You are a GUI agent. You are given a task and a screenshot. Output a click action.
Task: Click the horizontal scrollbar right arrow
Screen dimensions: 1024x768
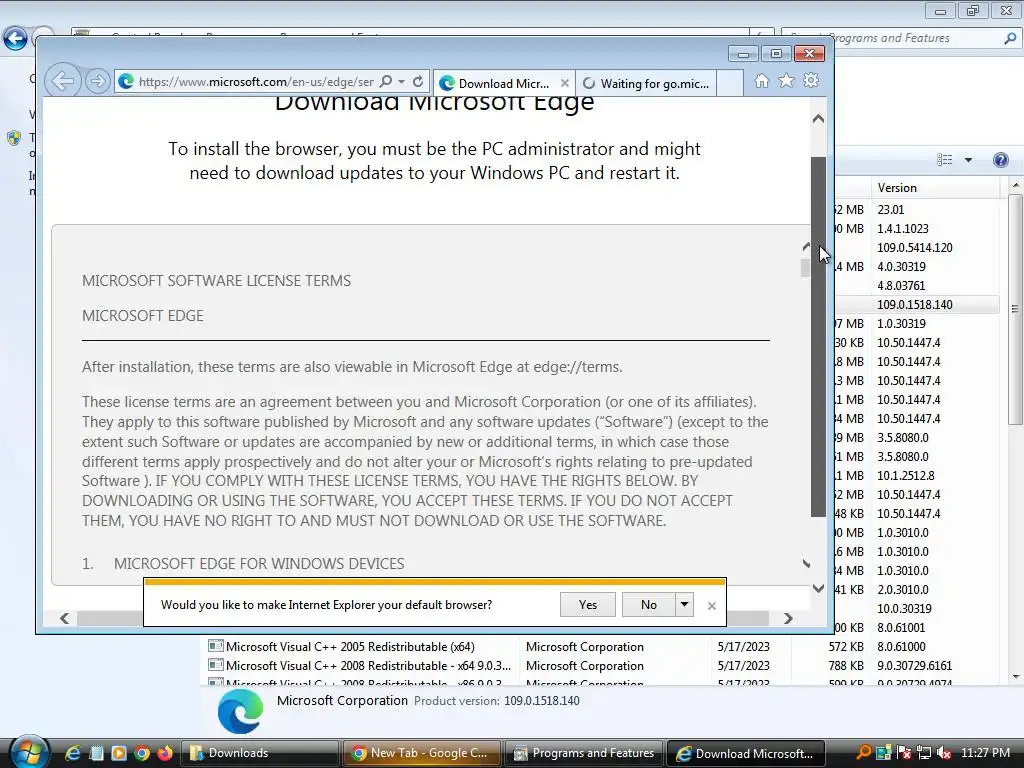[788, 618]
